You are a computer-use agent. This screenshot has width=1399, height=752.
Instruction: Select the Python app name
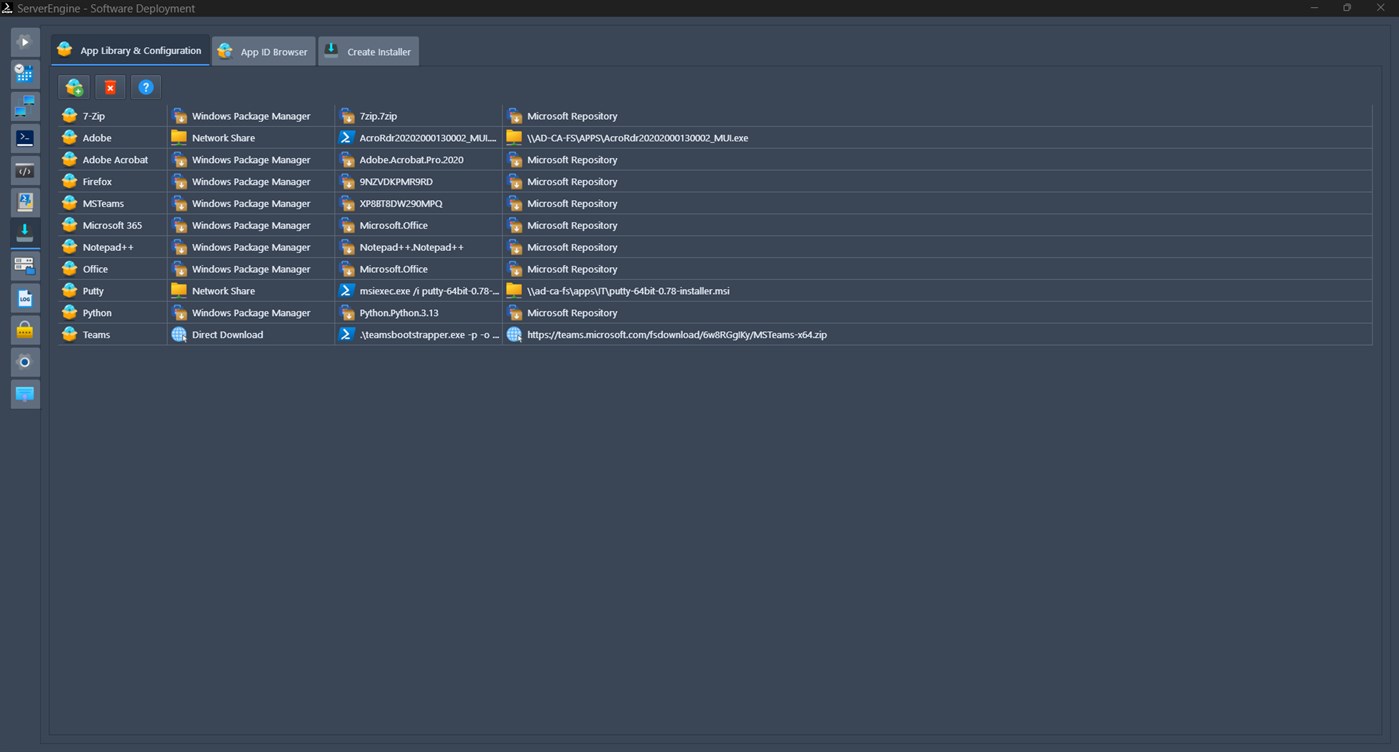pyautogui.click(x=97, y=313)
